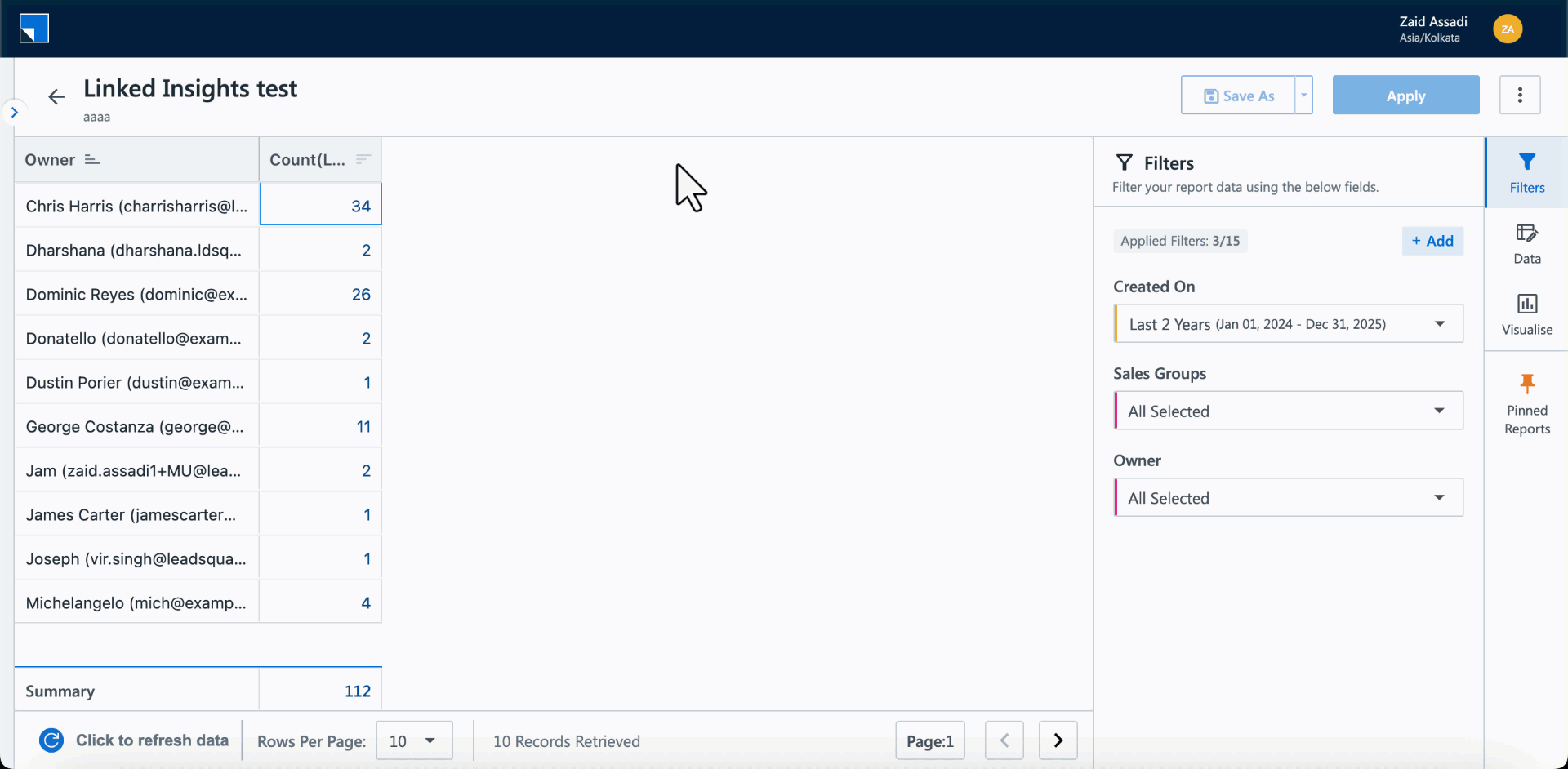Open the Visualise panel
Viewport: 1568px width, 769px height.
(1527, 313)
